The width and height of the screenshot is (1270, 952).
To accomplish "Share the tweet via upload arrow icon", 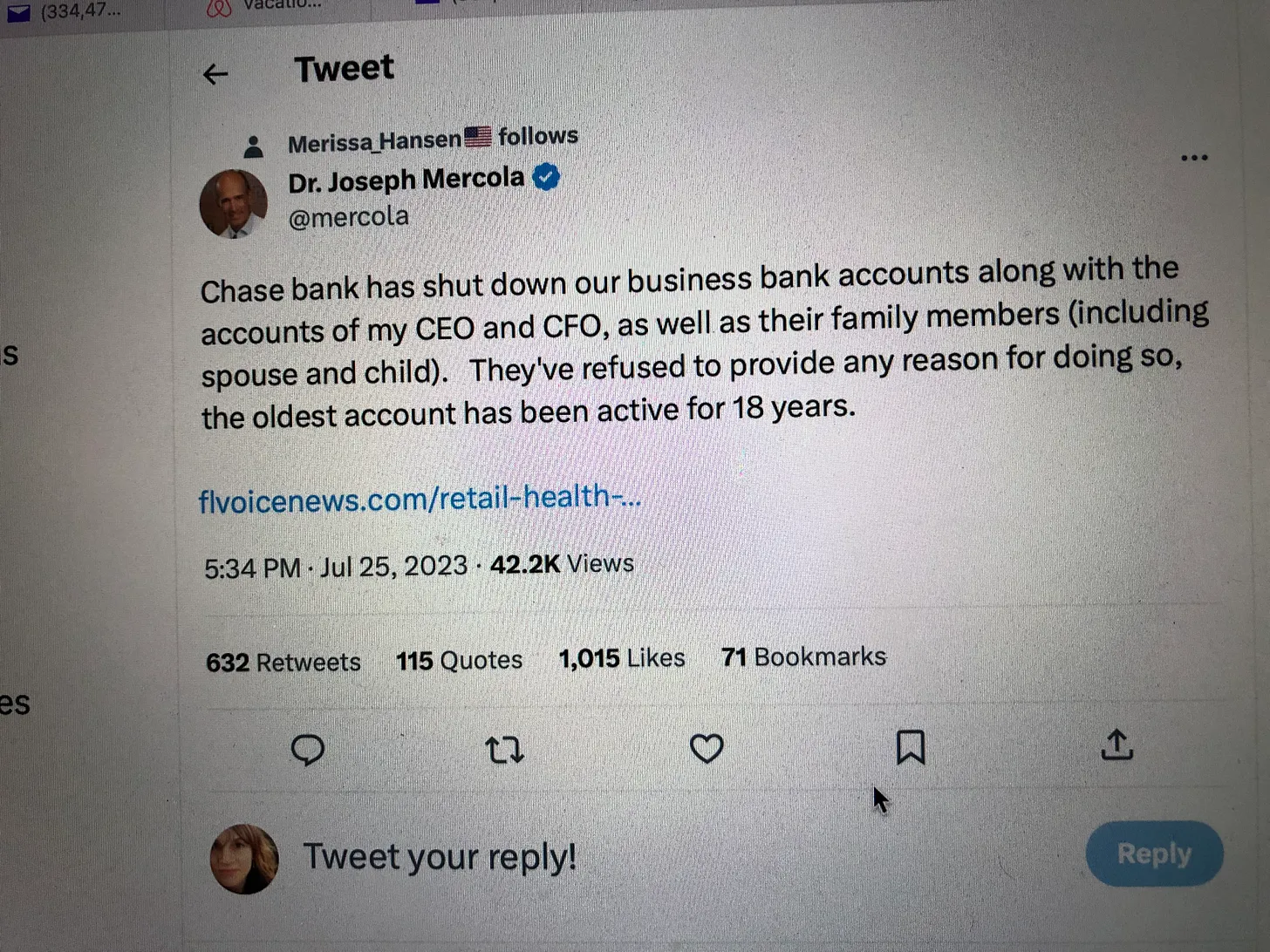I will 1116,745.
